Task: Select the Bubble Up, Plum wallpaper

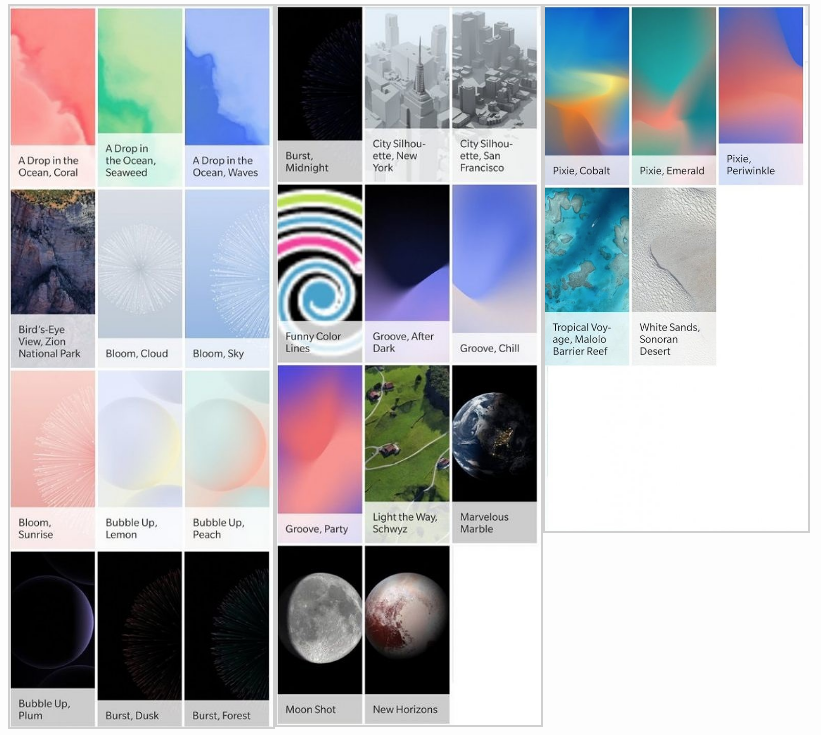Action: (53, 639)
